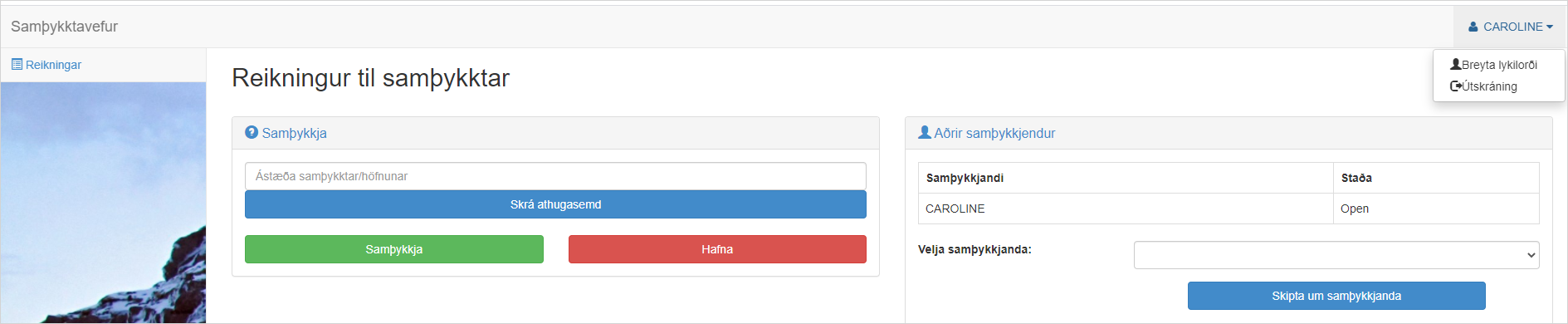Click the sign-out icon beside Útskráning
This screenshot has width=1568, height=324.
[x=1456, y=86]
